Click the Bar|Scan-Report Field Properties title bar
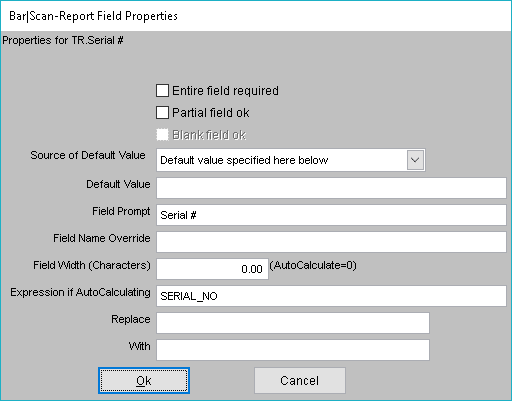This screenshot has height=401, width=512. [256, 16]
